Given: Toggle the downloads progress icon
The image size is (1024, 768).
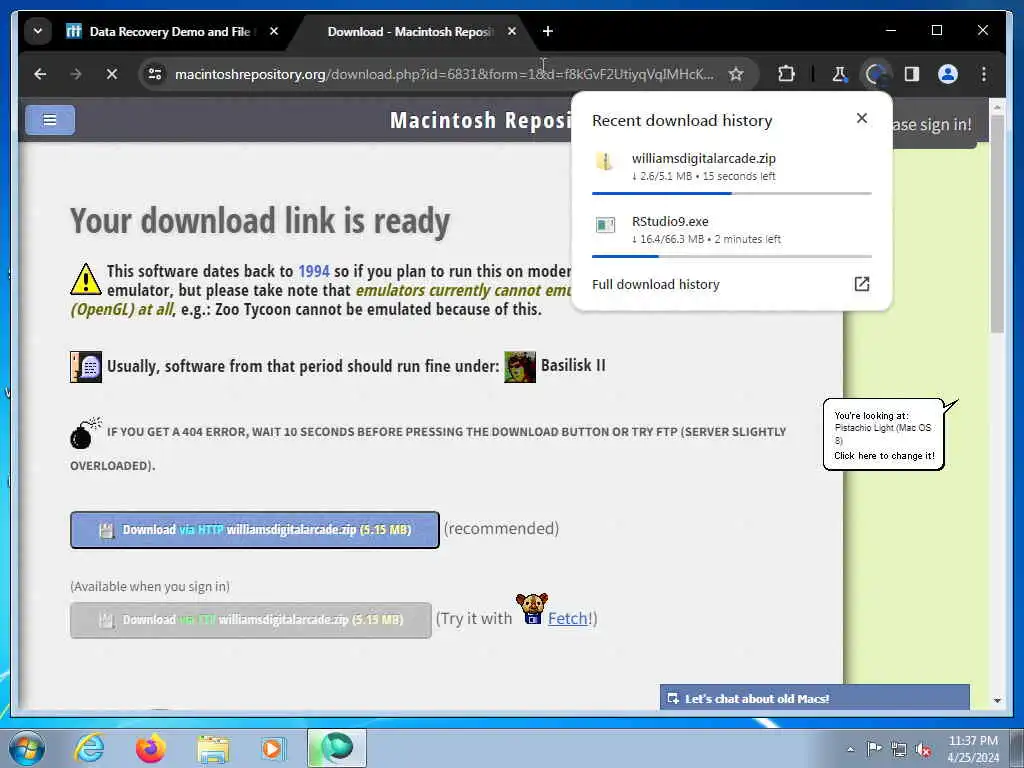Looking at the screenshot, I should click(x=876, y=74).
